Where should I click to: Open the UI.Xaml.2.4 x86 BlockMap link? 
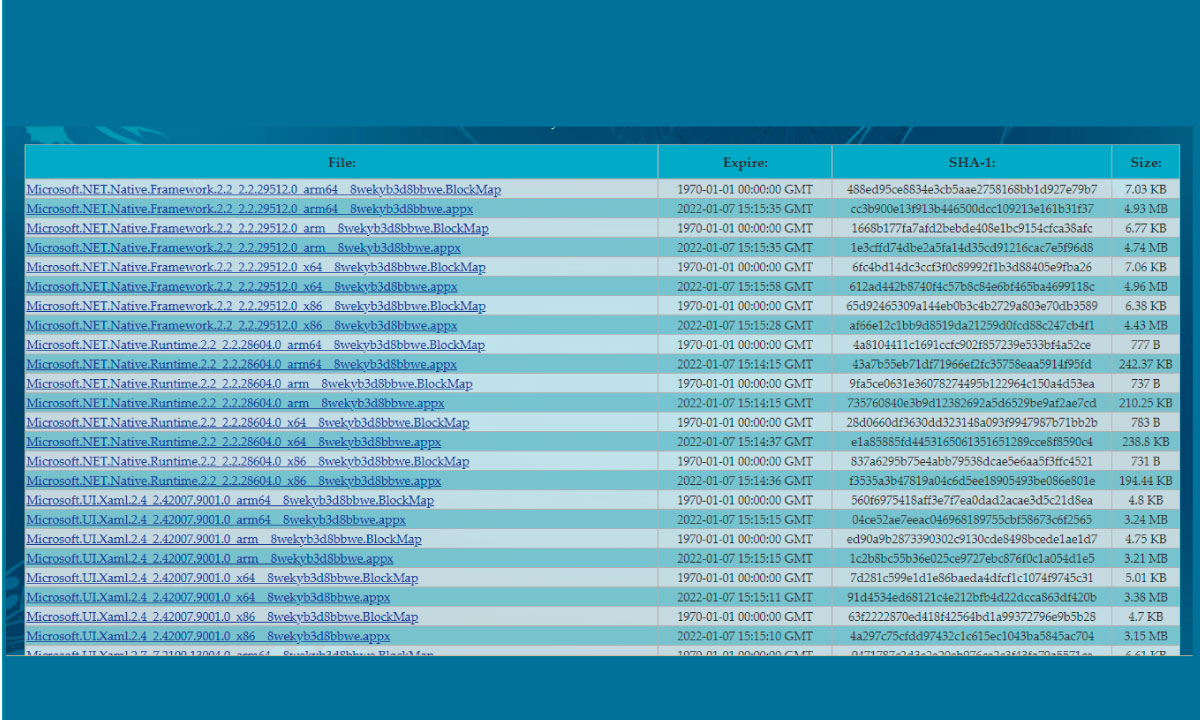click(223, 617)
